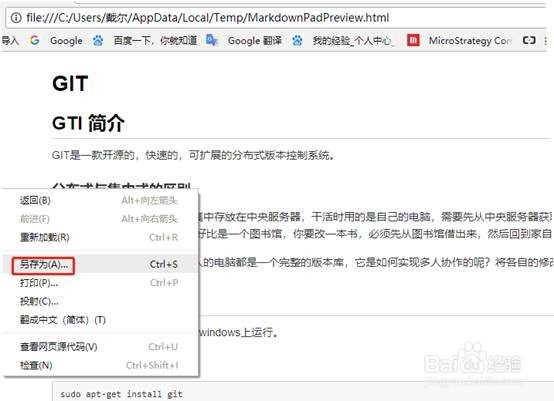
Task: Open the 导入 bookmark item
Action: tap(10, 40)
